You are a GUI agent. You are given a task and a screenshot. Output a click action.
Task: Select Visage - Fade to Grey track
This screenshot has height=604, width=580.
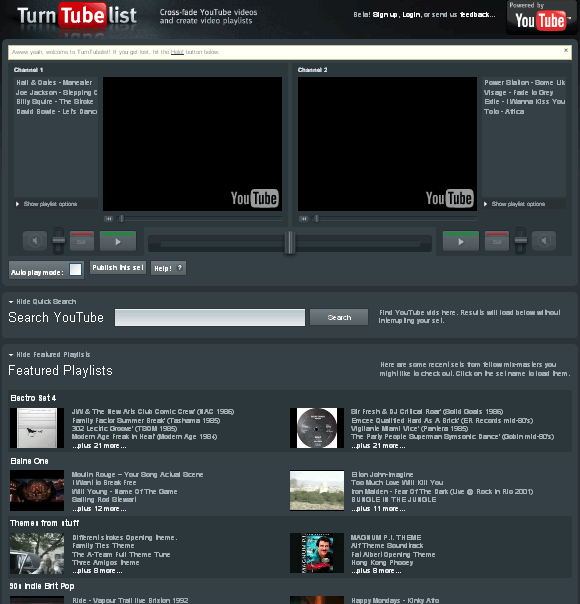pyautogui.click(x=518, y=92)
